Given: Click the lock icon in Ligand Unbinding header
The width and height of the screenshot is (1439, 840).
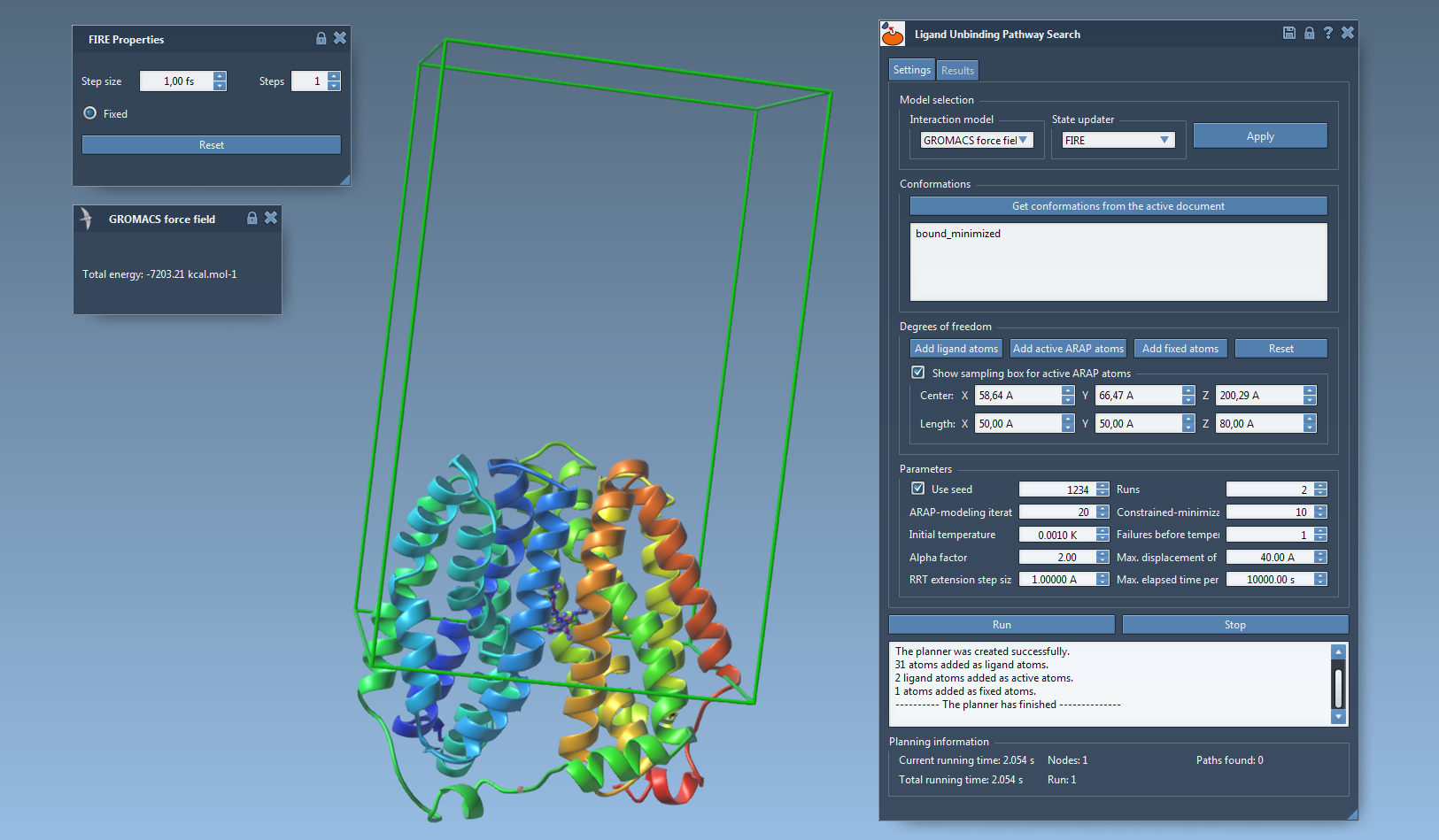Looking at the screenshot, I should (1309, 33).
